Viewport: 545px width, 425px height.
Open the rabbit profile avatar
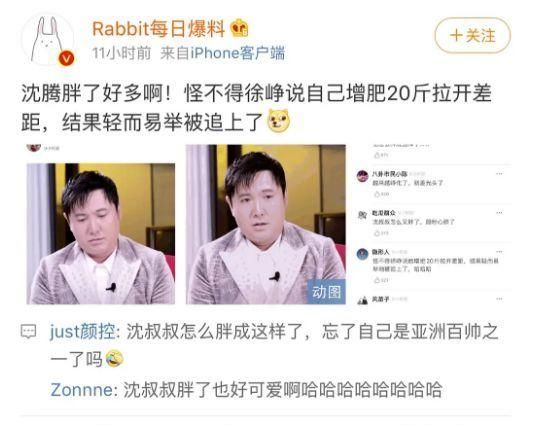click(48, 40)
